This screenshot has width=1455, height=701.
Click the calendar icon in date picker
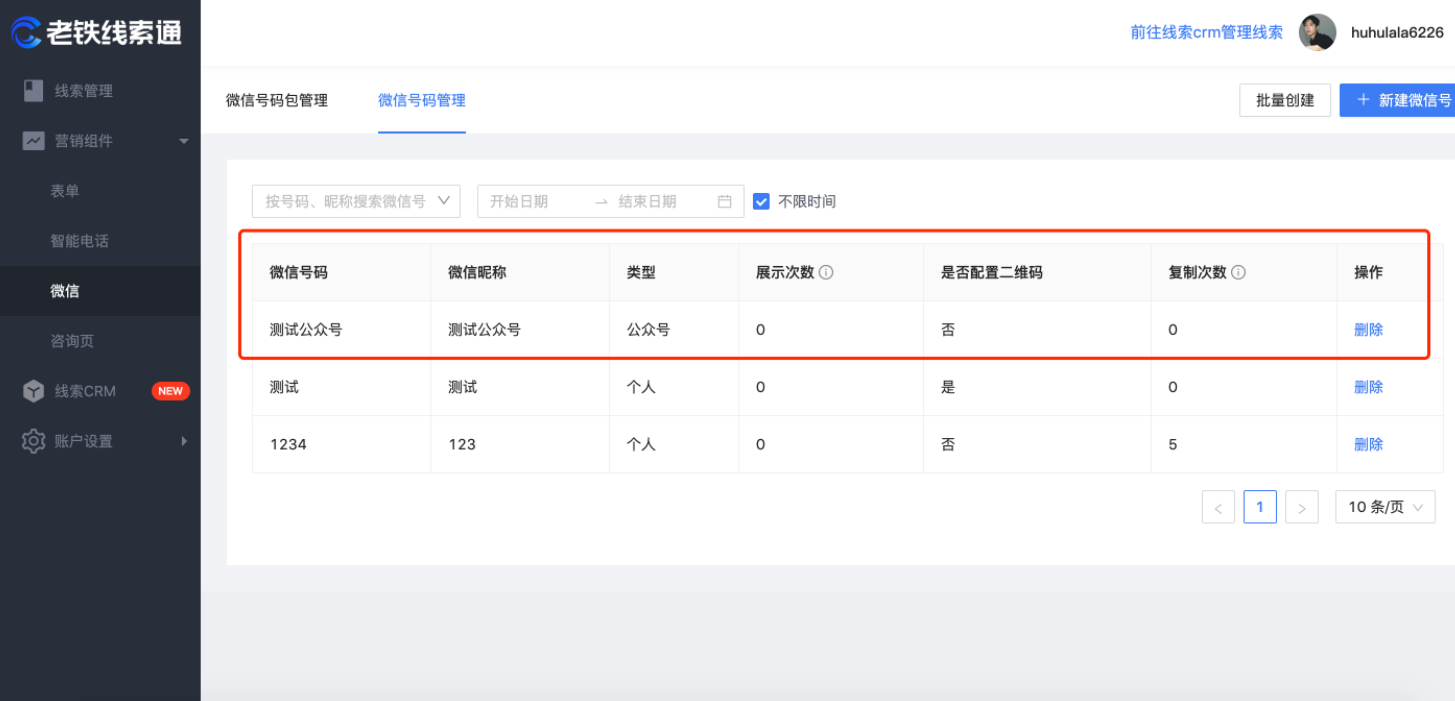pyautogui.click(x=725, y=200)
